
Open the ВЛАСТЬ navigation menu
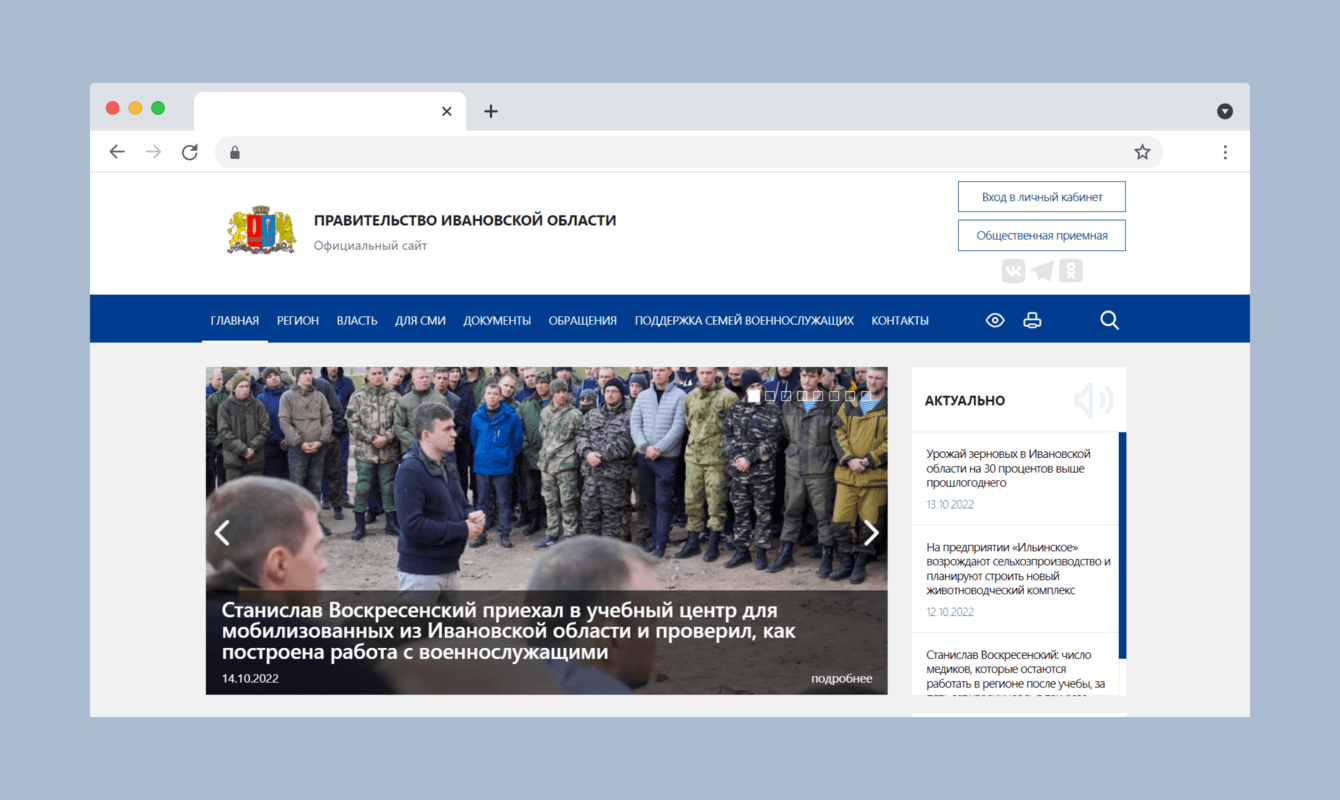357,320
